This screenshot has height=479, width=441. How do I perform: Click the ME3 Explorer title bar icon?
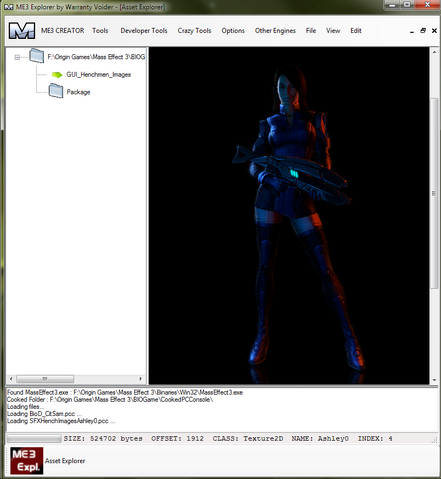click(x=8, y=7)
